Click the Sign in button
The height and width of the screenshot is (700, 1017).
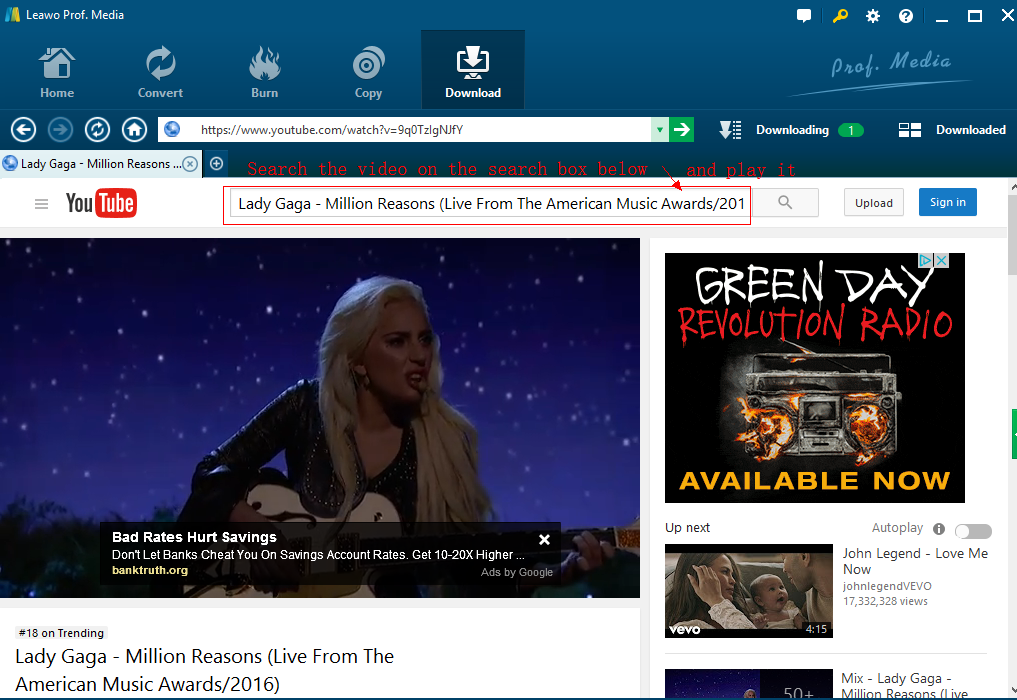tap(948, 202)
